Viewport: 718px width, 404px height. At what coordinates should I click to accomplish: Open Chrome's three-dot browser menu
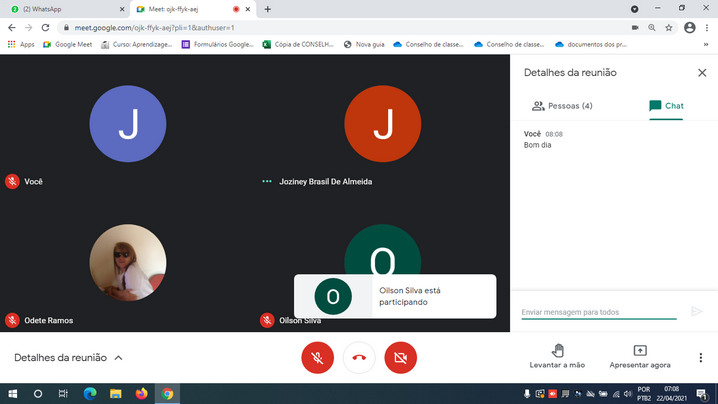(x=706, y=28)
